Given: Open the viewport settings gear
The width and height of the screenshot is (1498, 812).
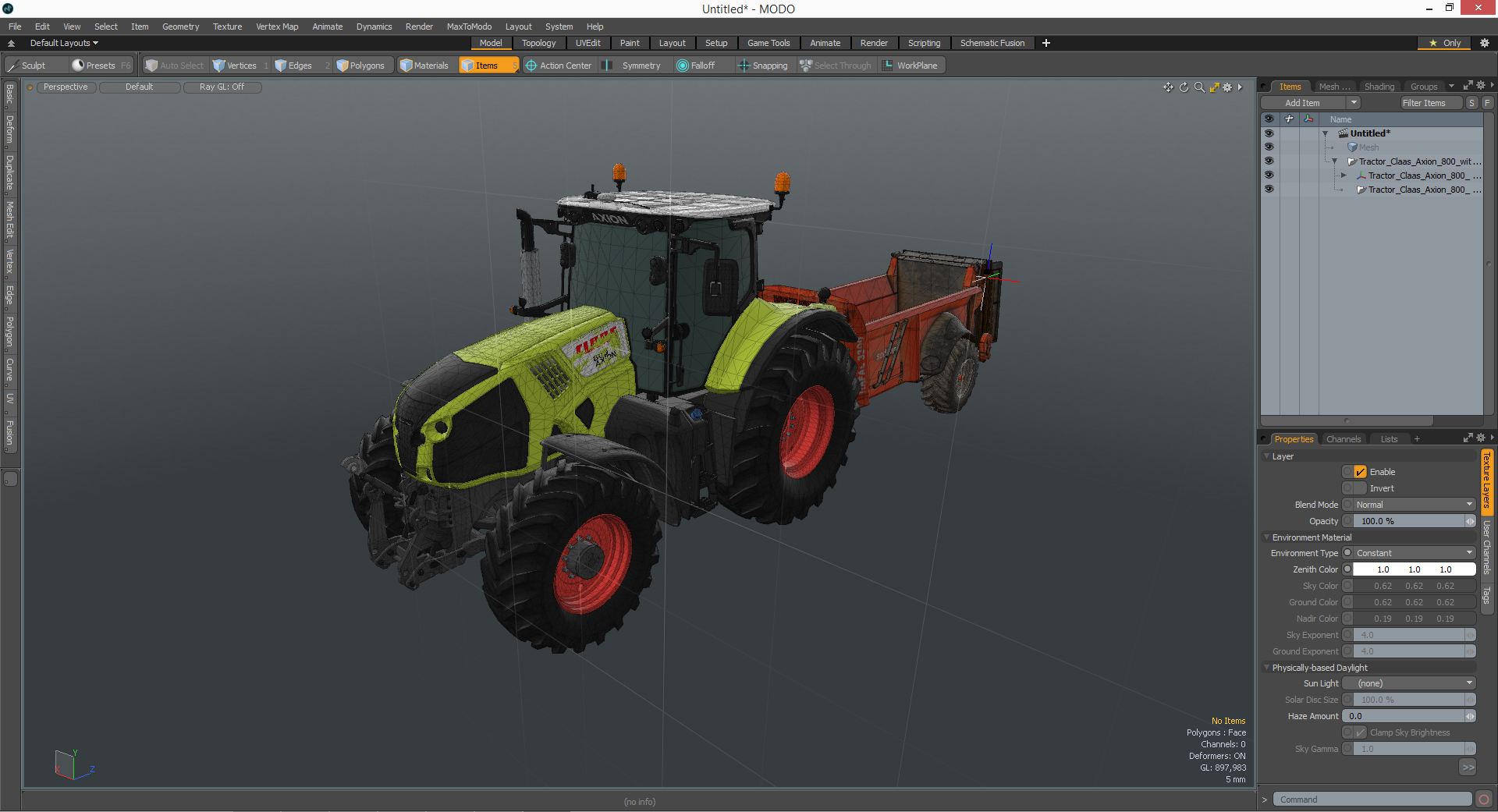Looking at the screenshot, I should [1227, 87].
